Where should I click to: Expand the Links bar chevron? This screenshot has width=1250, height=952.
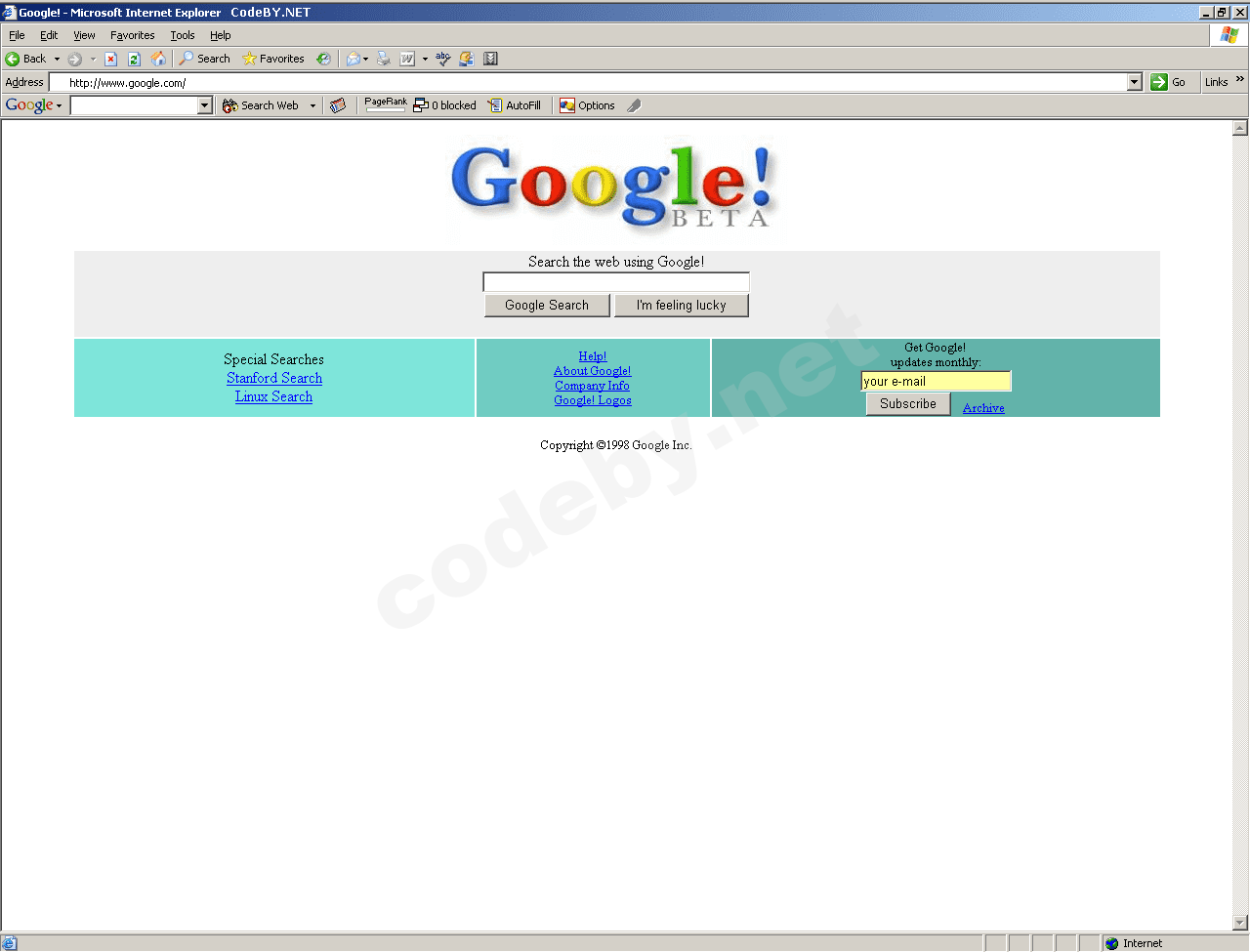[x=1240, y=80]
